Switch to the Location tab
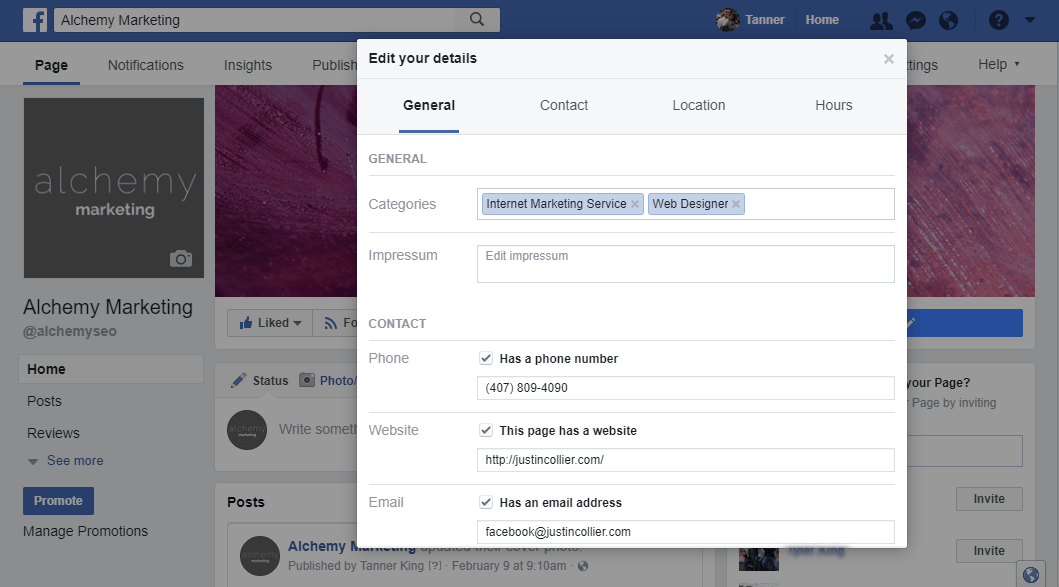 [698, 105]
